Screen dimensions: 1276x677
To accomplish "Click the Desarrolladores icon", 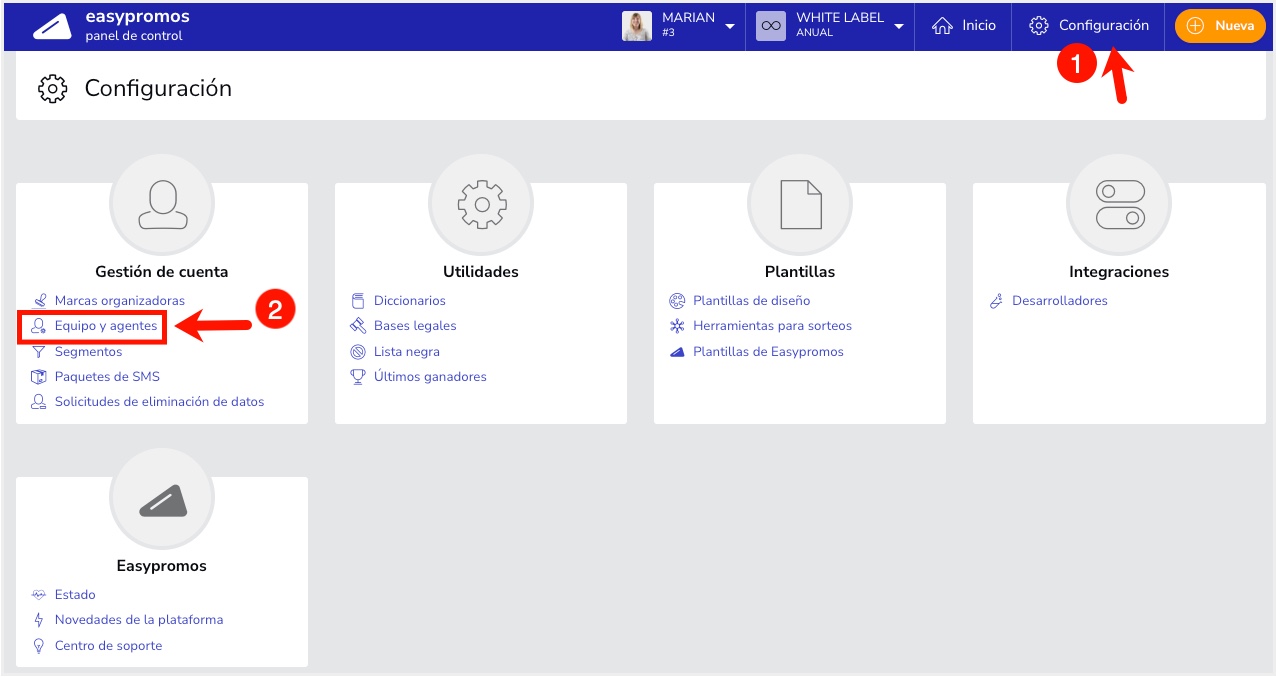I will pyautogui.click(x=996, y=301).
